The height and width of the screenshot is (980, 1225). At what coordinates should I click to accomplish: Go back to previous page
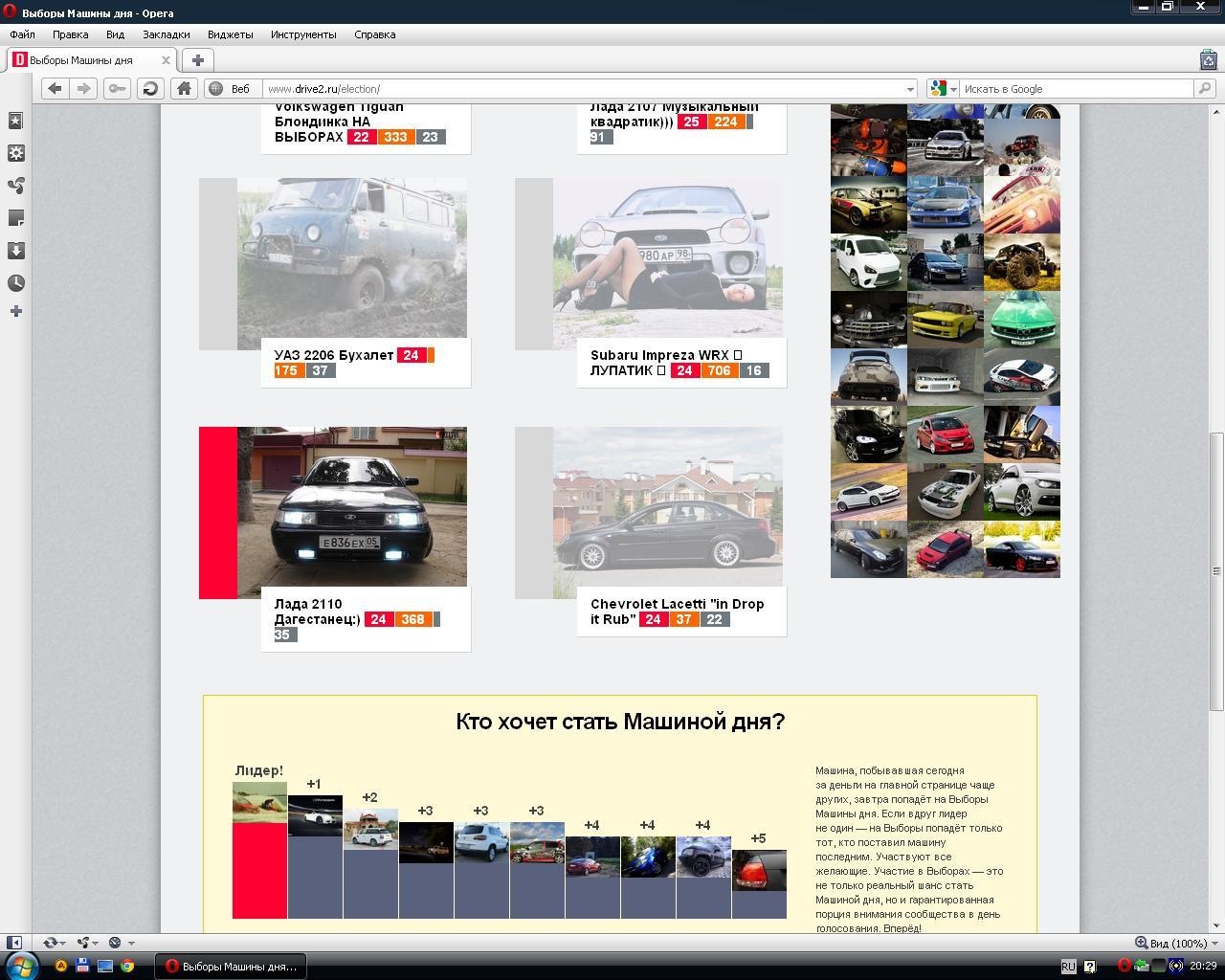pyautogui.click(x=55, y=88)
